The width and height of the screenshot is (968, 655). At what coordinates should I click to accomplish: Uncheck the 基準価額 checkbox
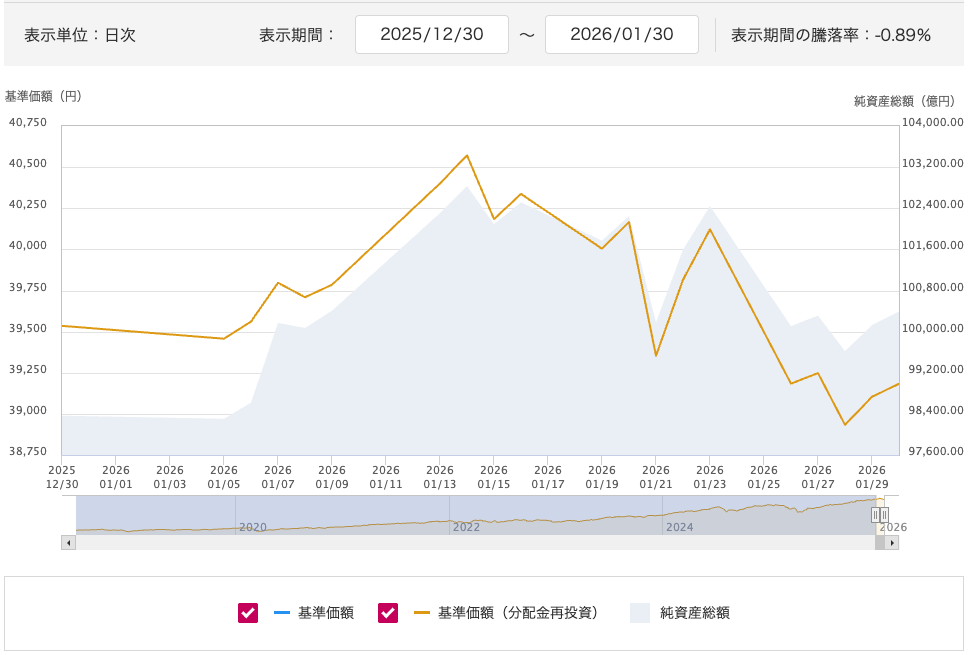click(248, 613)
